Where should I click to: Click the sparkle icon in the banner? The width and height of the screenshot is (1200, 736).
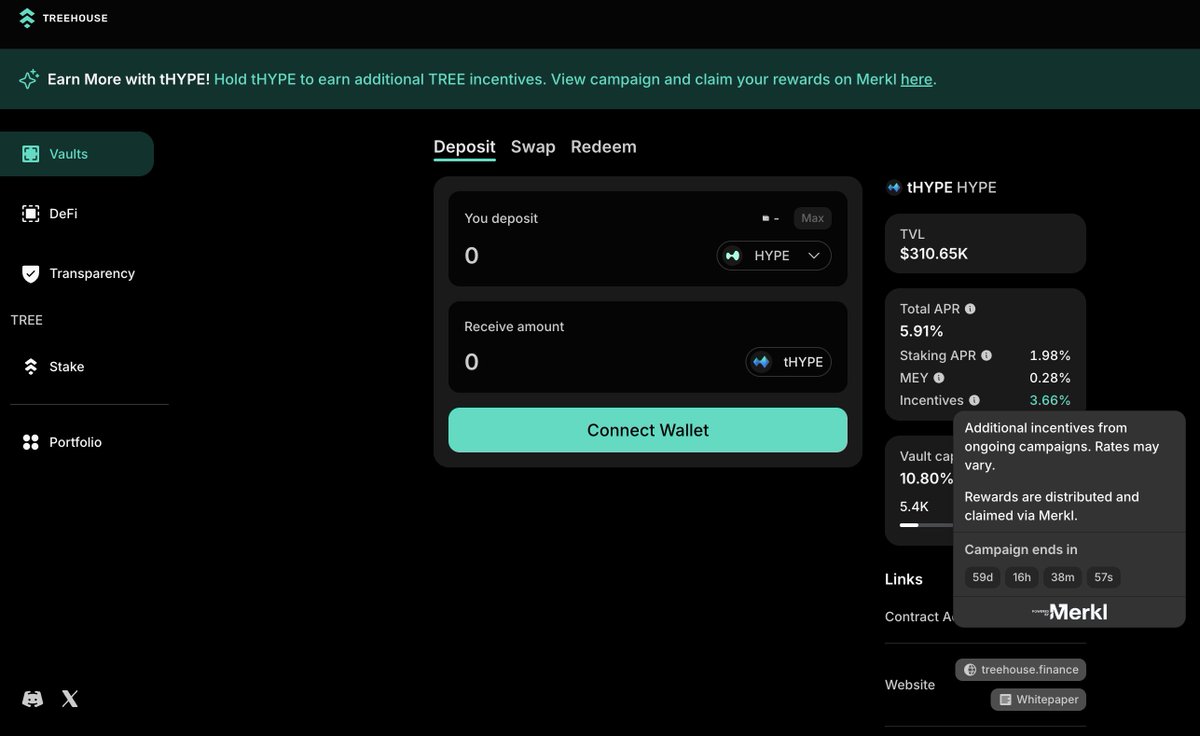[29, 79]
